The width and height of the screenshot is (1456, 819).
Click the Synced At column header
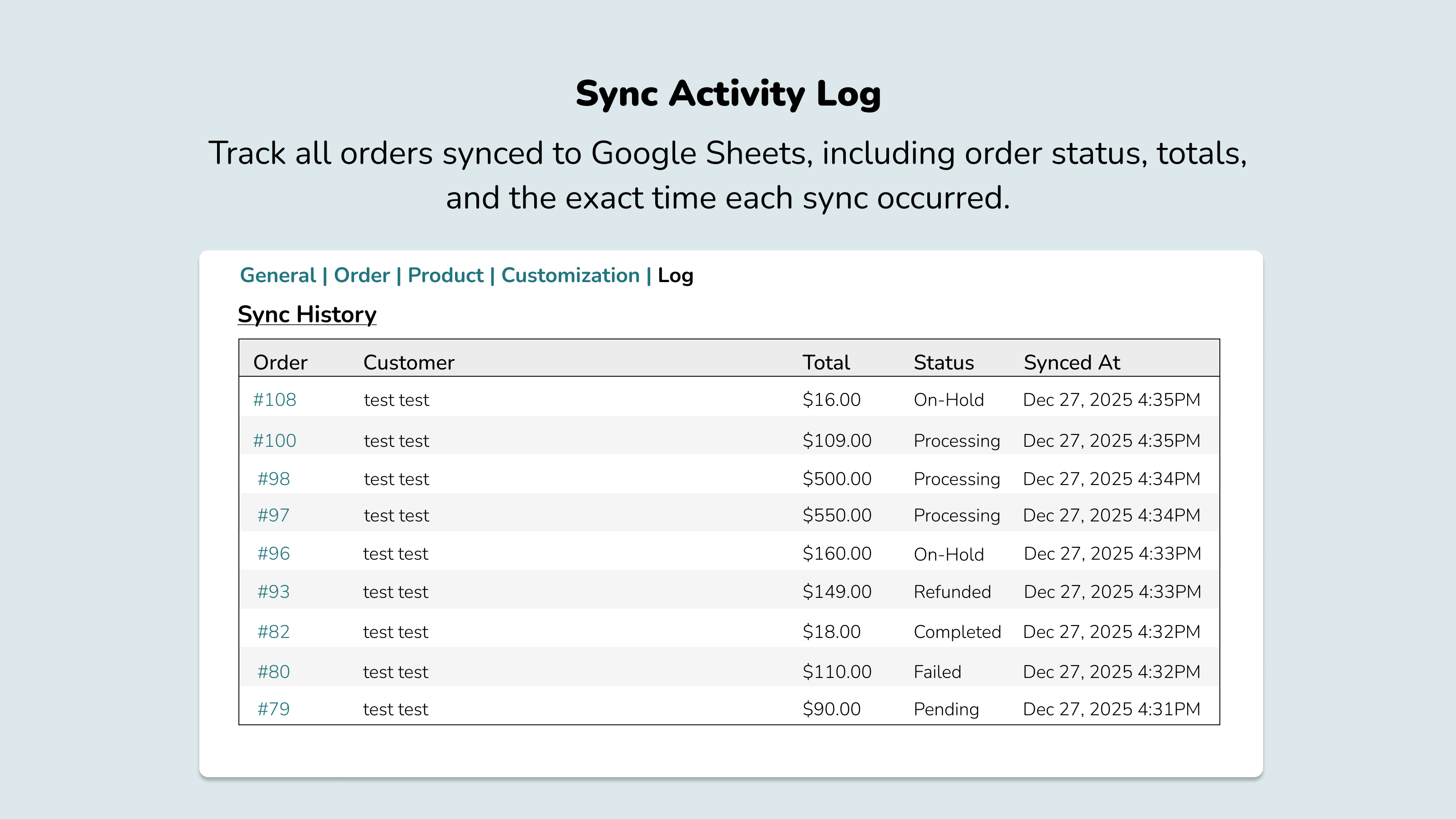tap(1072, 362)
